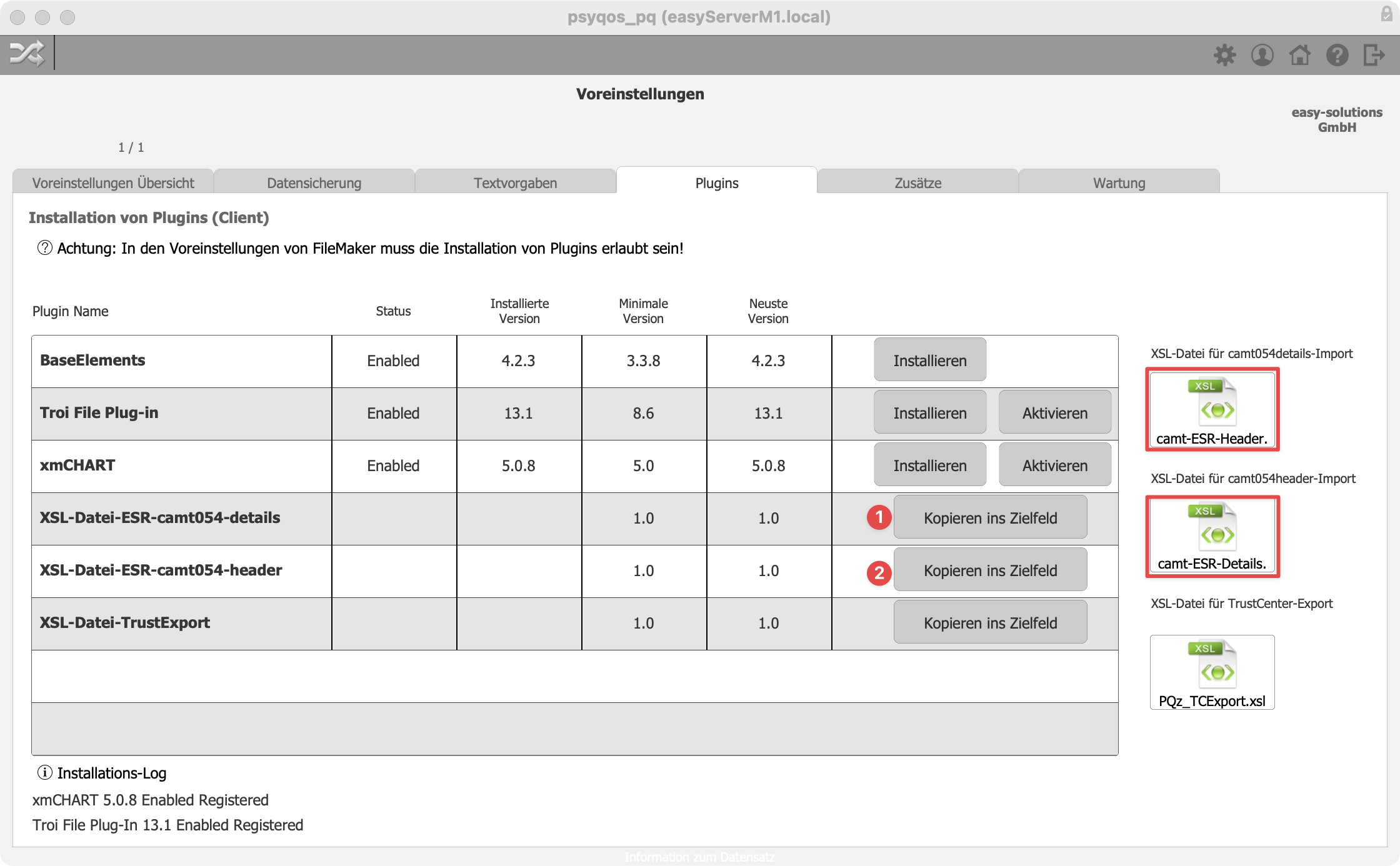The width and height of the screenshot is (1400, 866).
Task: Click the easy-solutions GmbH label
Action: pos(1337,119)
